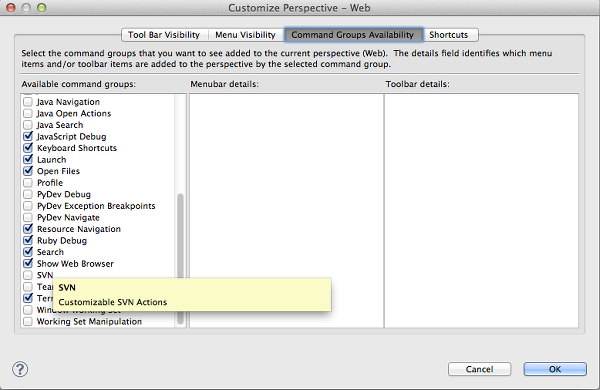This screenshot has width=600, height=390.
Task: Select the Java Navigation label text
Action: click(x=68, y=102)
